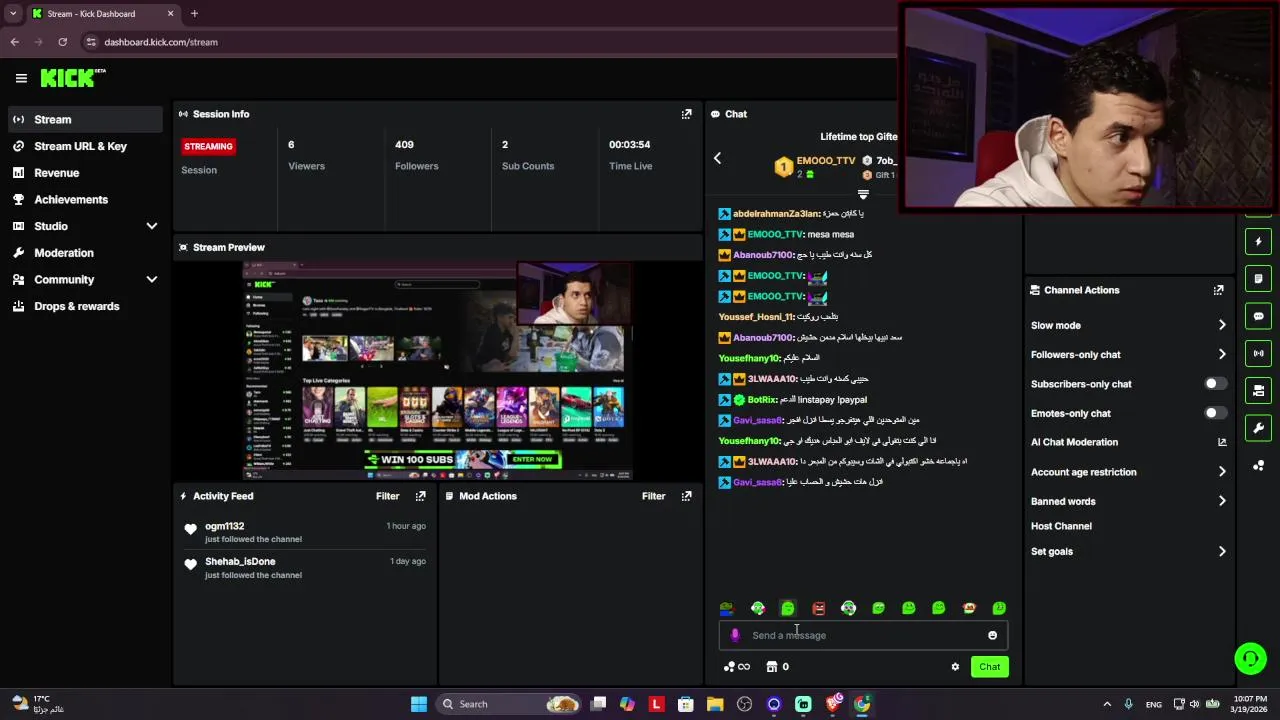Image resolution: width=1280 pixels, height=720 pixels.
Task: Pop out the Channel Actions panel
Action: (1218, 290)
